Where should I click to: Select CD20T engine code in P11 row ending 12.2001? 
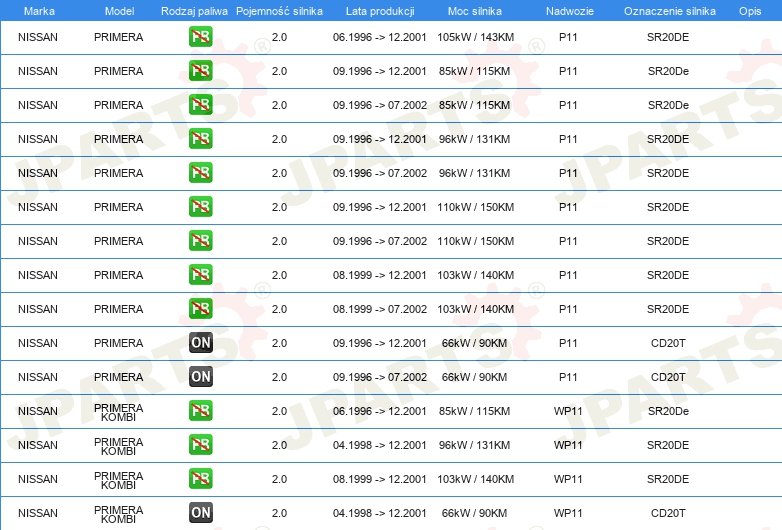pyautogui.click(x=668, y=343)
